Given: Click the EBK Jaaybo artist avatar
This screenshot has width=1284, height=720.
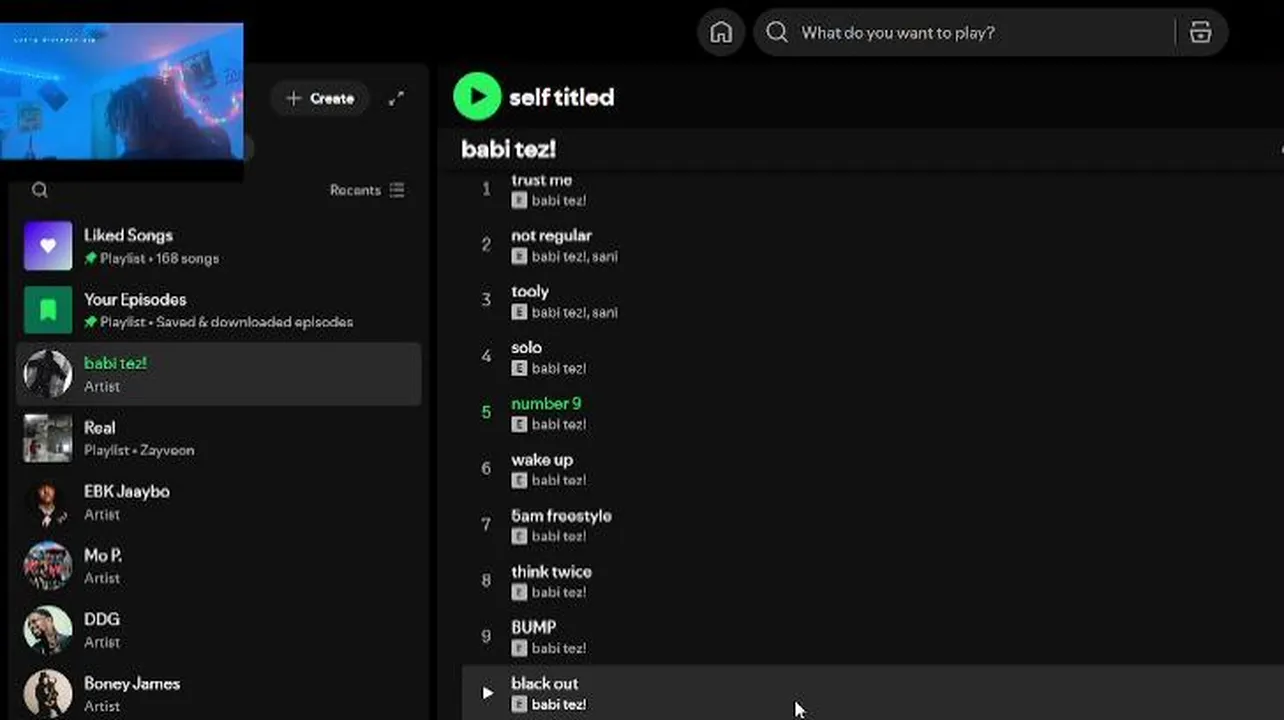Looking at the screenshot, I should tap(48, 502).
